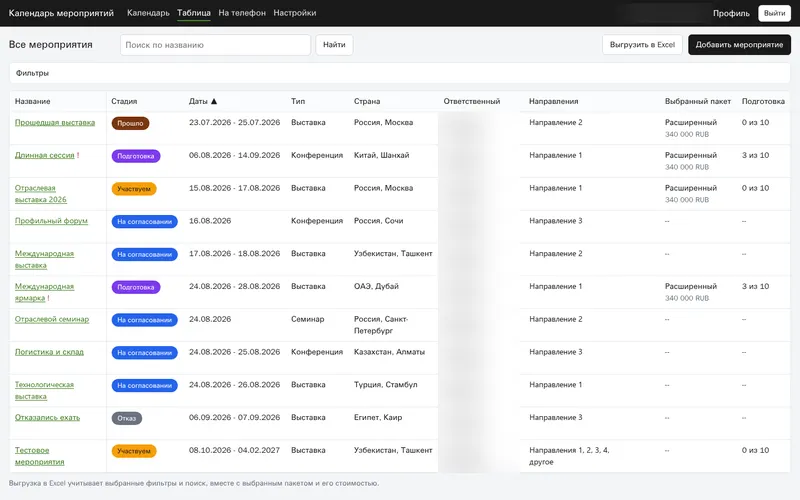Open the Международная ярмарка event link
The width and height of the screenshot is (800, 500).
44,292
